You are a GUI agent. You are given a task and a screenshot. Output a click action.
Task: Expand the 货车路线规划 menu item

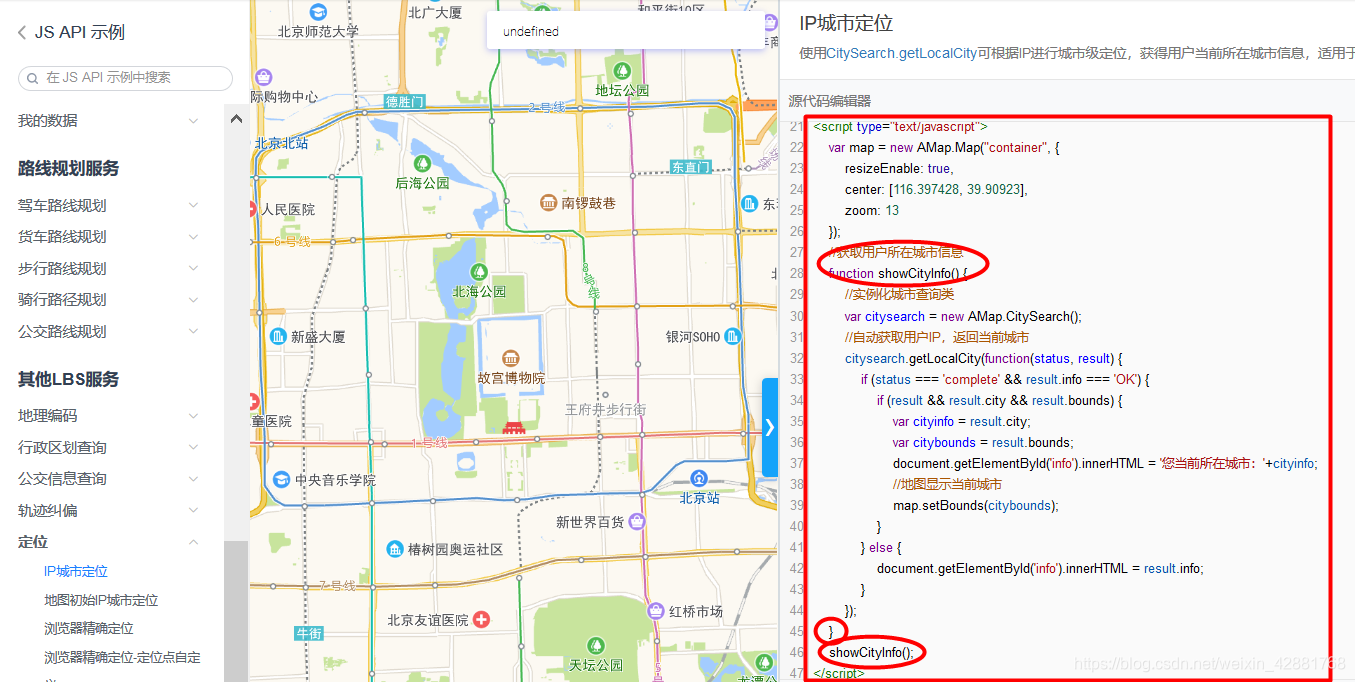[x=193, y=237]
